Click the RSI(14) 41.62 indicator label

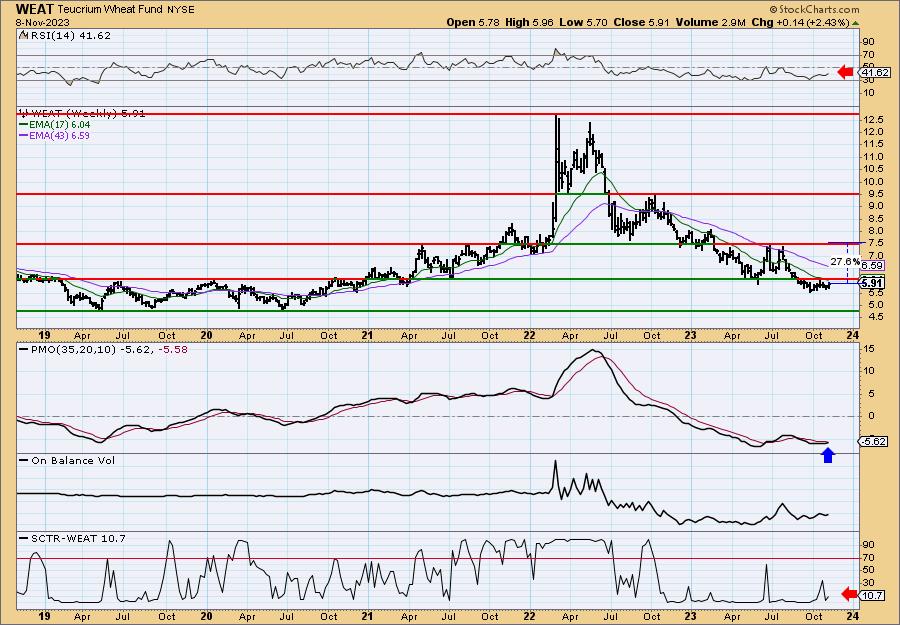(x=65, y=35)
